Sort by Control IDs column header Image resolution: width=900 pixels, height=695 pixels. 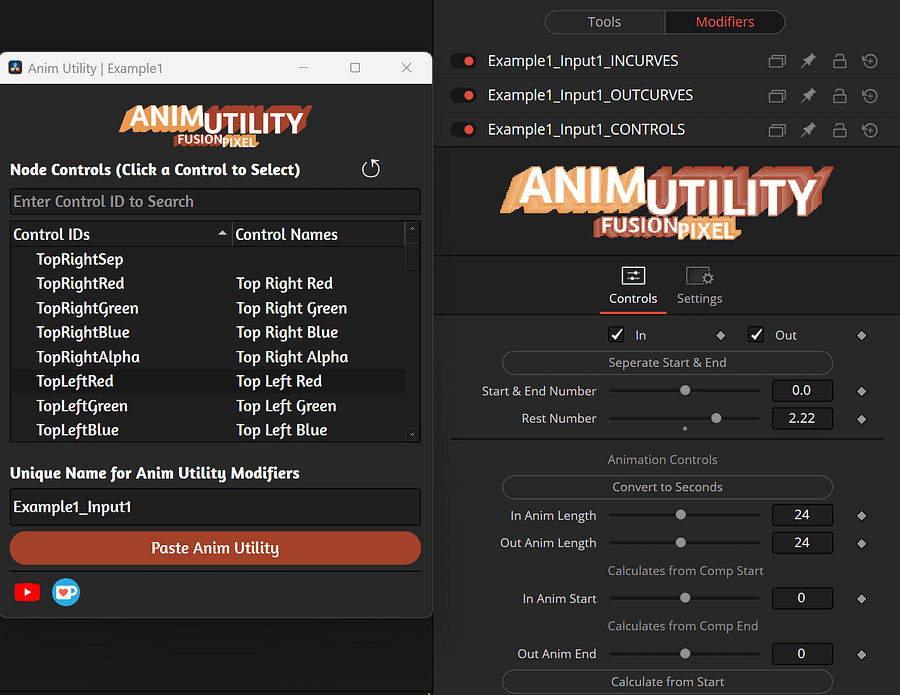point(121,234)
